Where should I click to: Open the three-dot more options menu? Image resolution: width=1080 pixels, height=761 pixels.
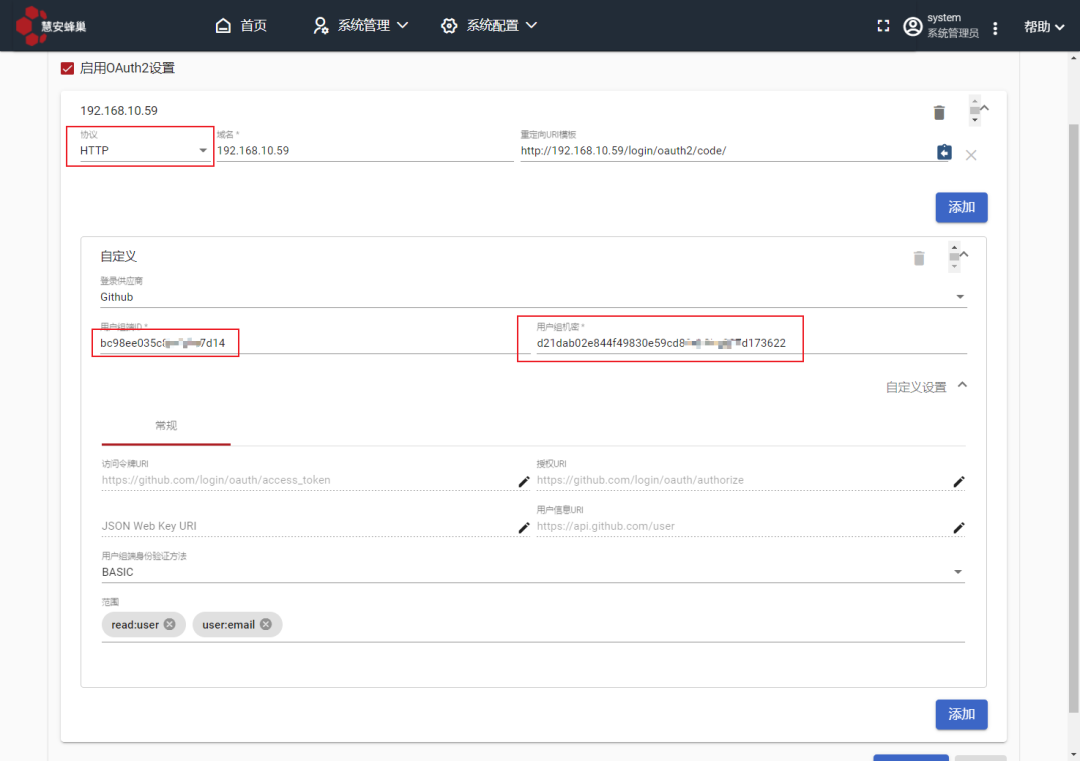(995, 28)
